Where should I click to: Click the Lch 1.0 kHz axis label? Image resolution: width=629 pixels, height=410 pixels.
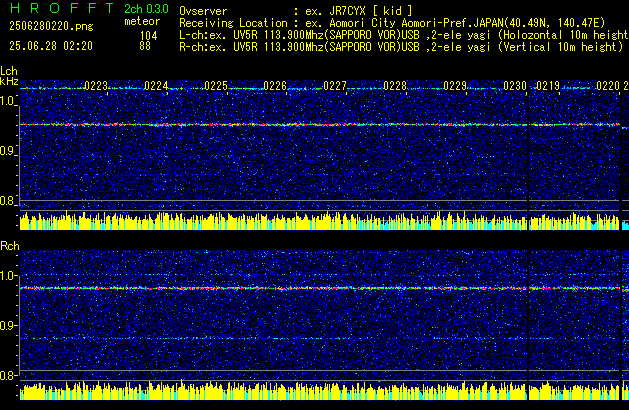[8, 101]
